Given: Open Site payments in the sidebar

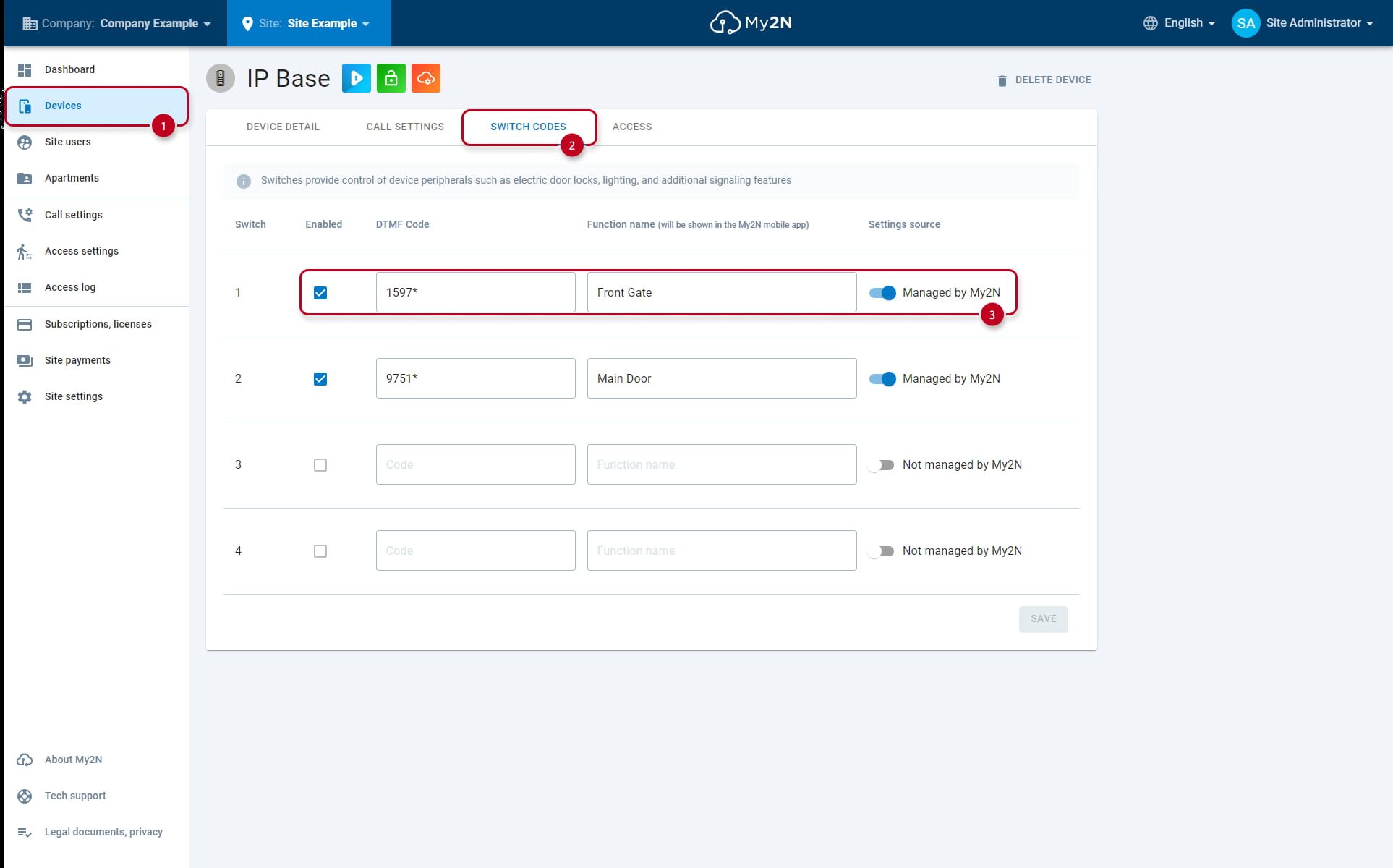Looking at the screenshot, I should [x=96, y=360].
